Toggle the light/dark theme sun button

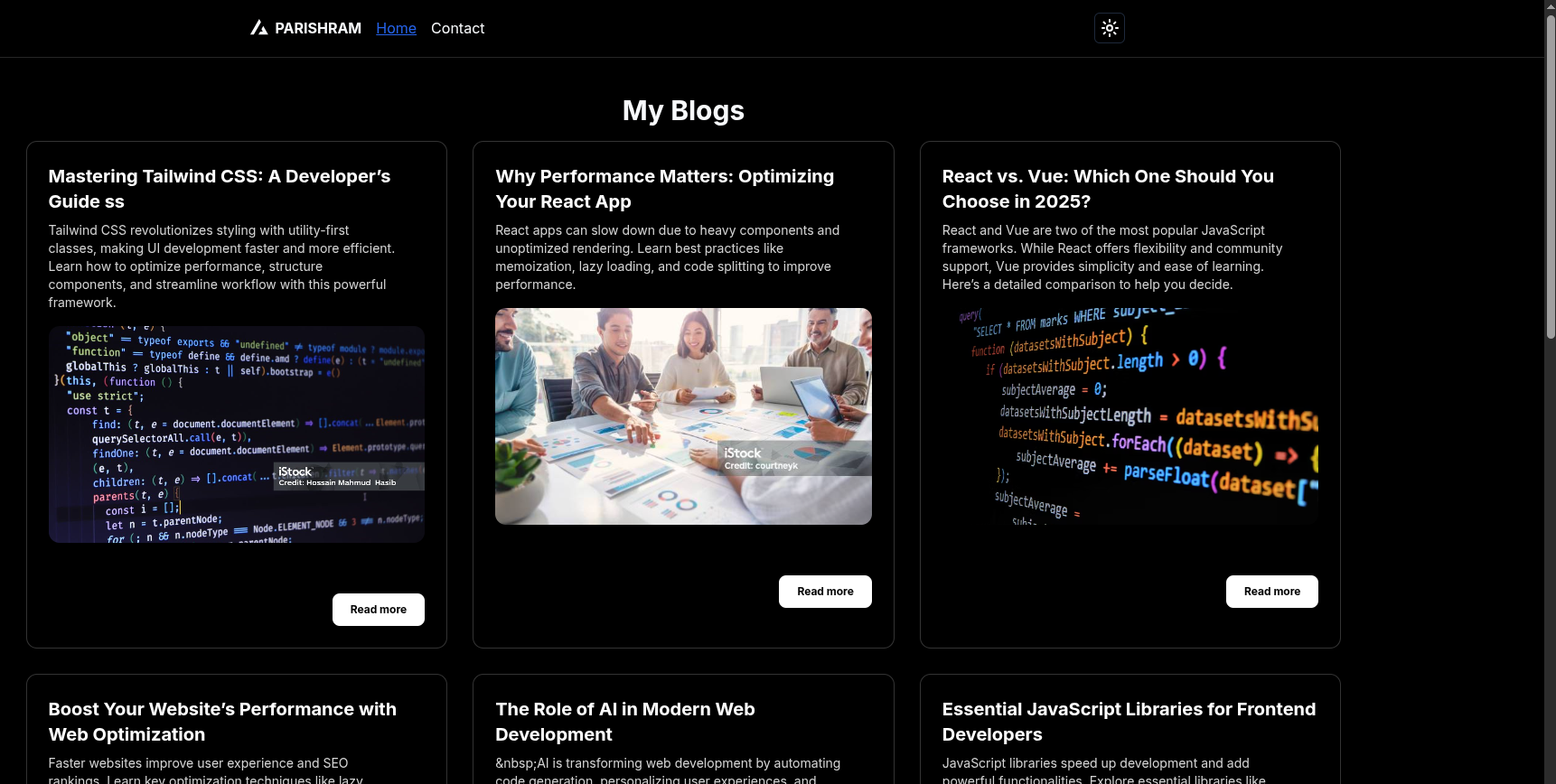click(1110, 28)
